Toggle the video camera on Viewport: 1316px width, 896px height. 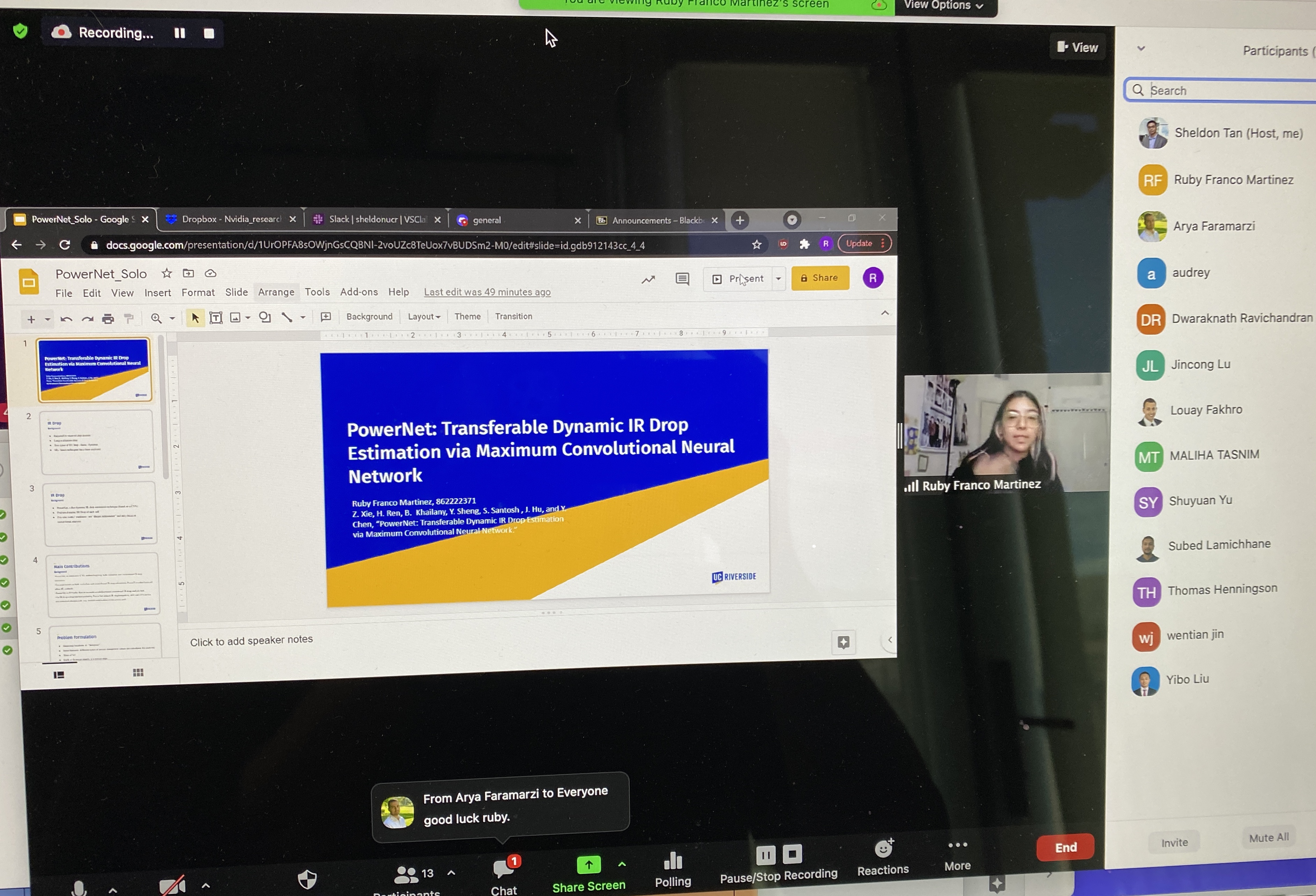(x=172, y=885)
